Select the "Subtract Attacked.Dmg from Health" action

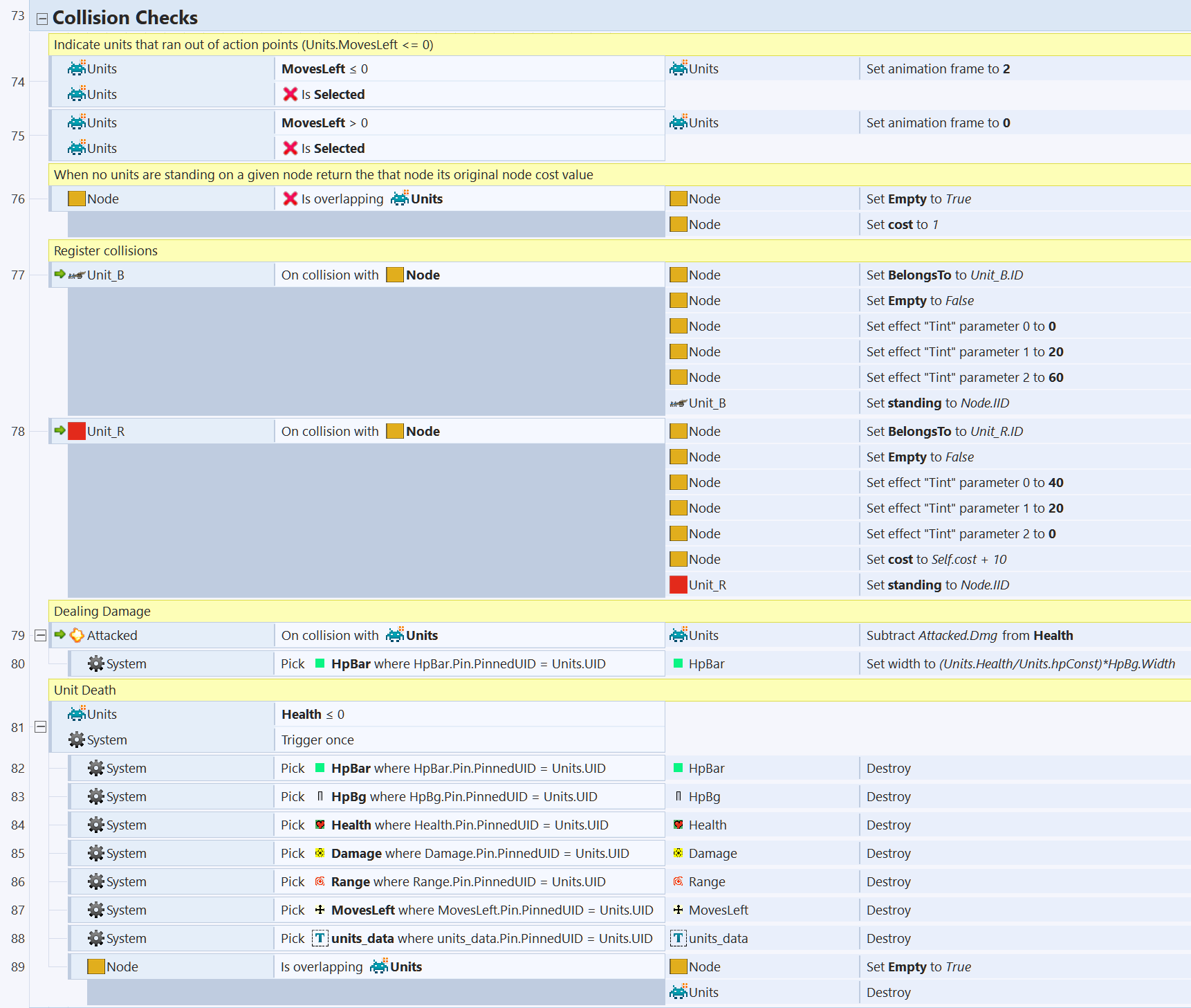(969, 635)
